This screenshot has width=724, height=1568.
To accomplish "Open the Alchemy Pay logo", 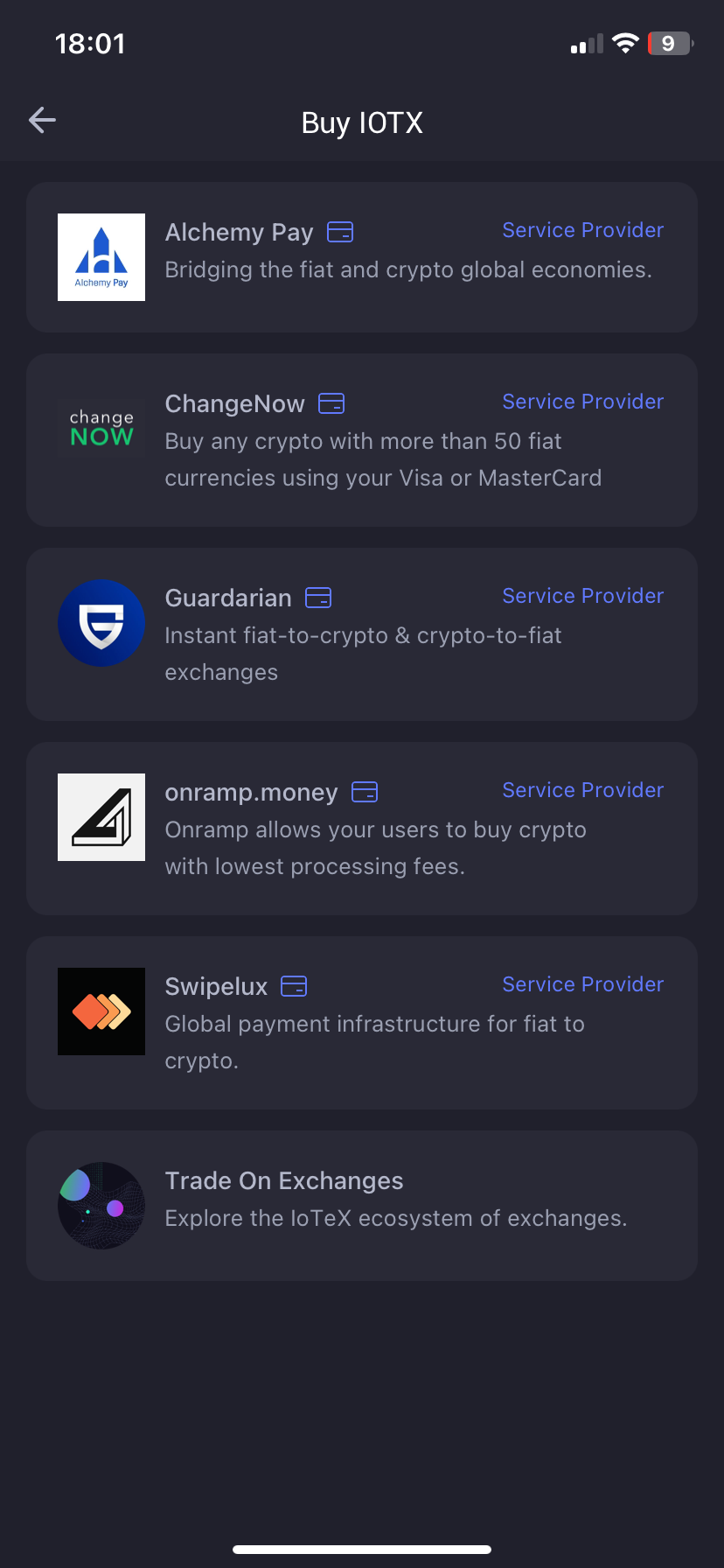I will (101, 257).
